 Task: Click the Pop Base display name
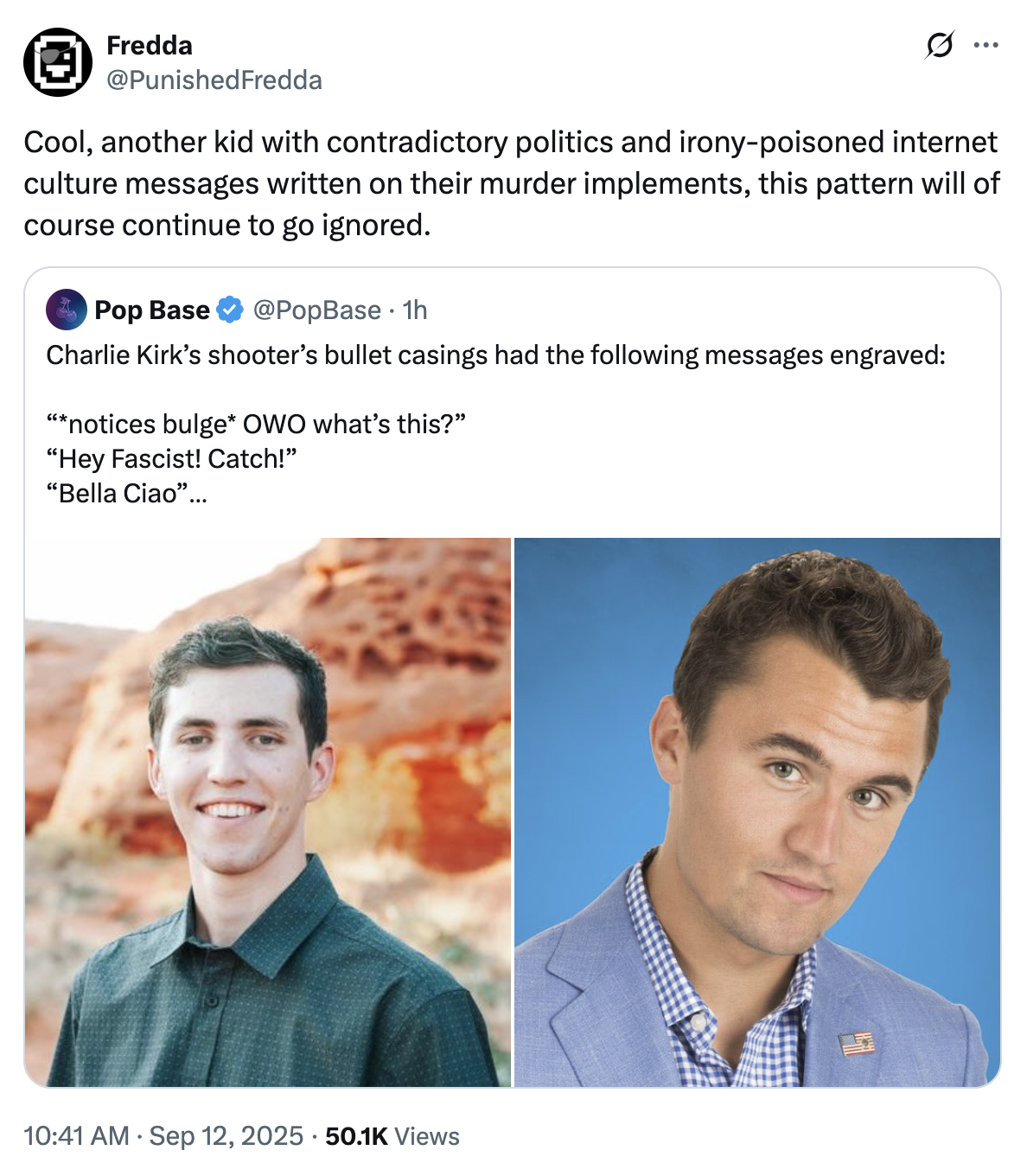click(x=151, y=310)
